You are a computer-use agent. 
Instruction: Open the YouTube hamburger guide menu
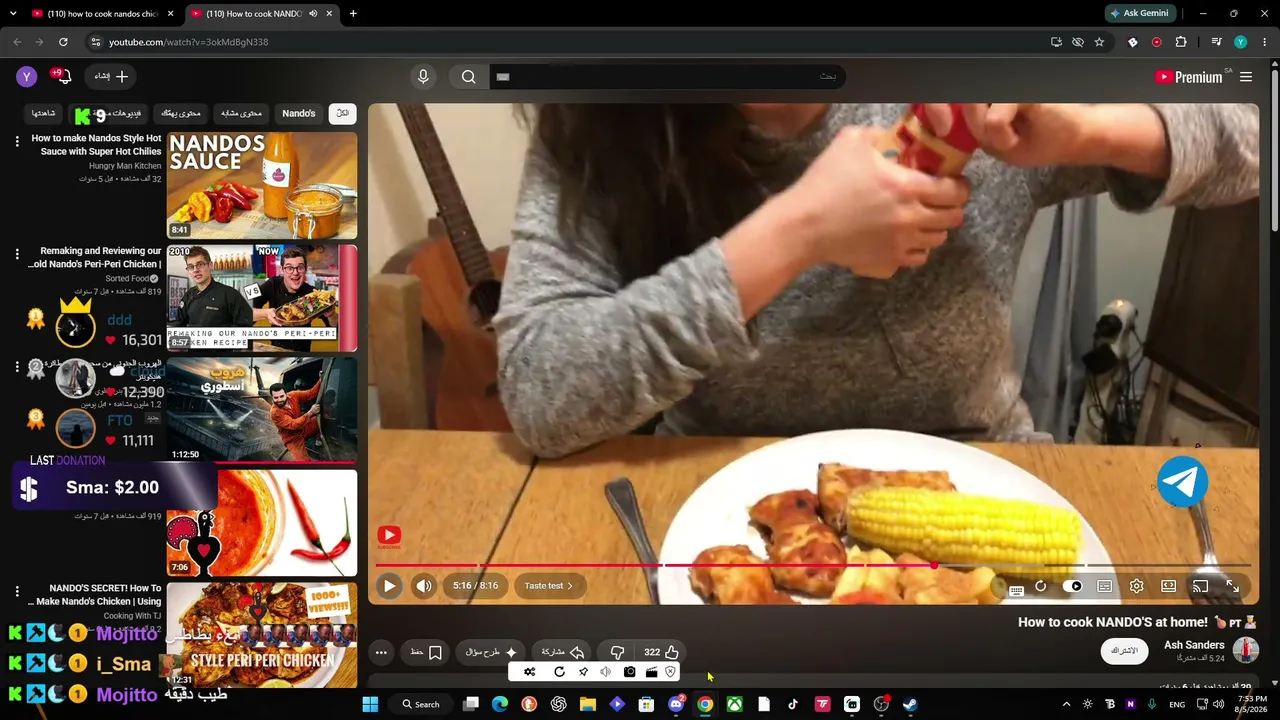click(1246, 77)
